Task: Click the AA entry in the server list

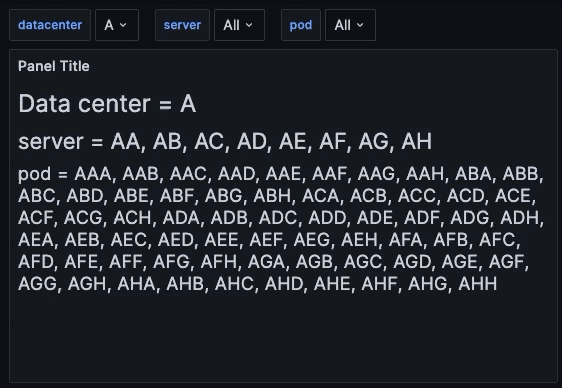Action: coord(125,142)
